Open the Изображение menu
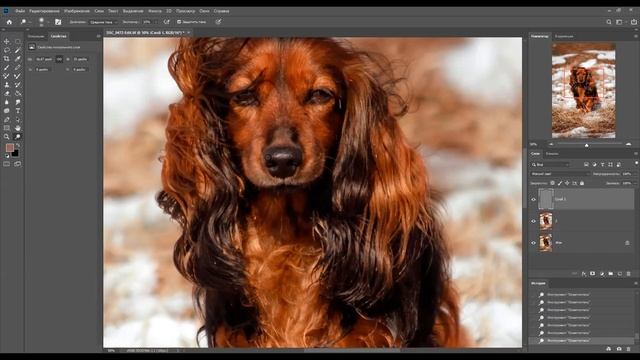The width and height of the screenshot is (640, 360). 77,11
